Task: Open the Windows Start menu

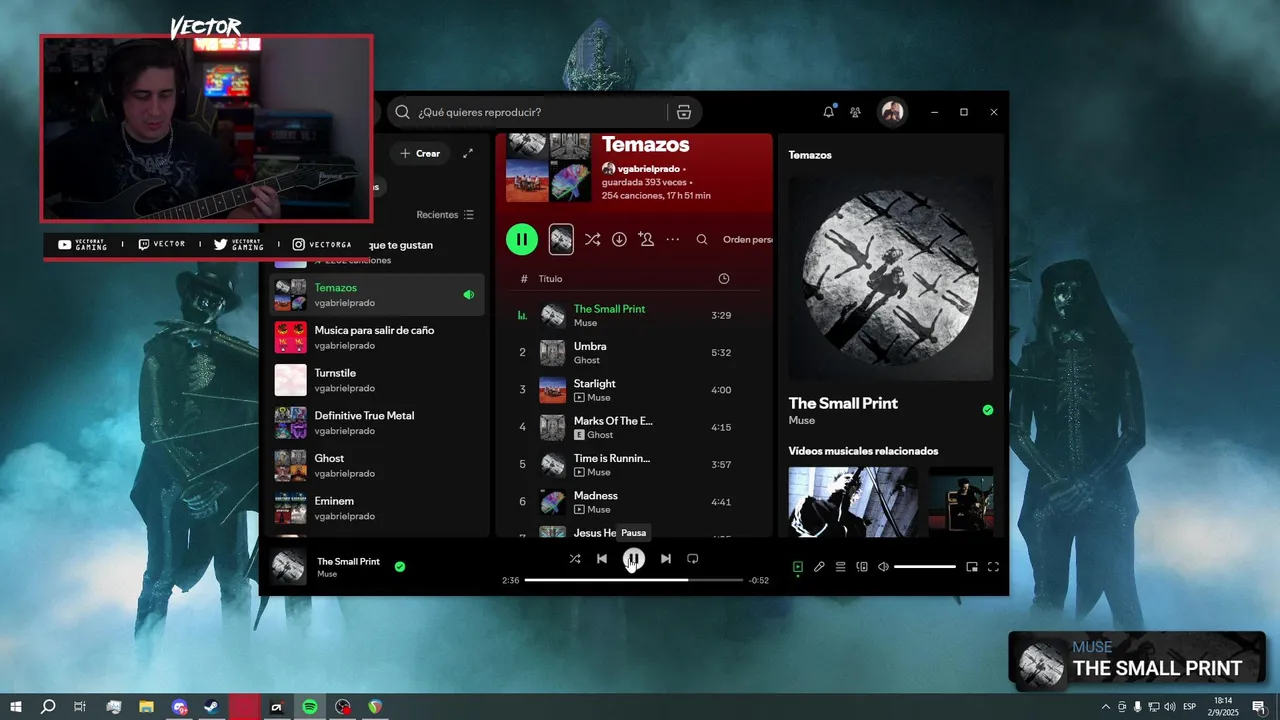Action: coord(16,707)
